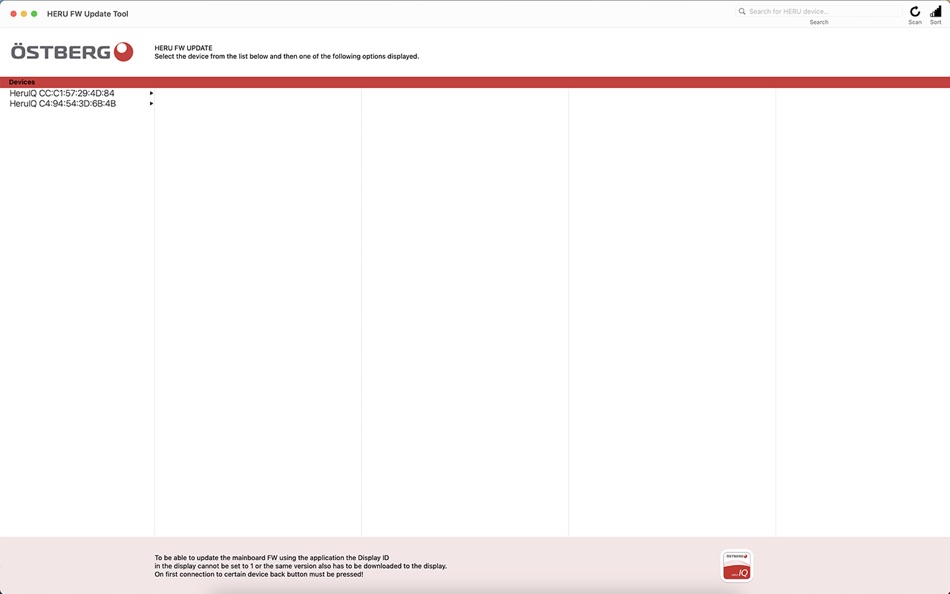Select device HeruIQ CC:C1:57:29:4D:84

tap(77, 93)
